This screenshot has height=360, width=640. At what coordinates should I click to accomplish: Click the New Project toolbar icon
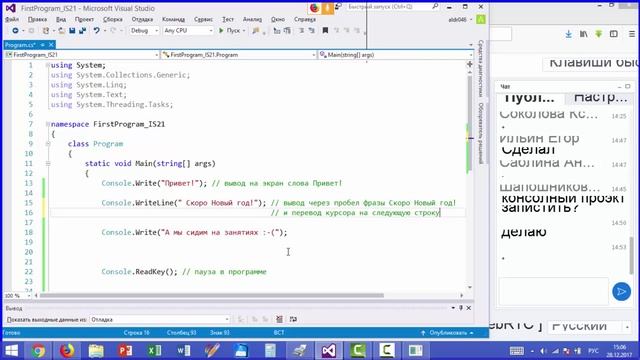click(46, 31)
